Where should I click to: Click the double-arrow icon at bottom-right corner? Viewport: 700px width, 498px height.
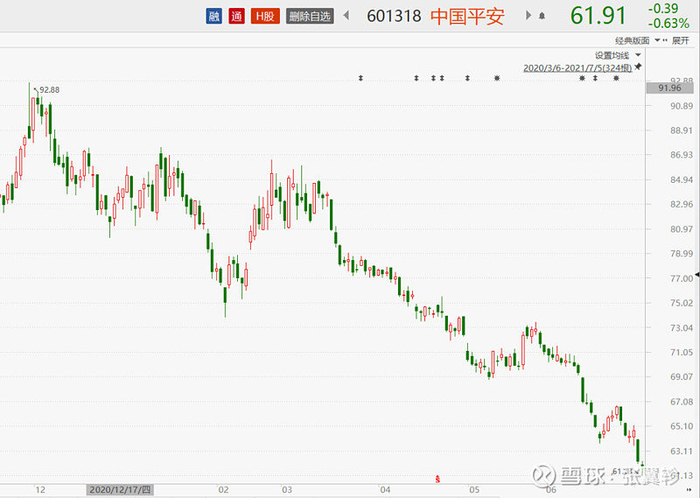coord(688,490)
